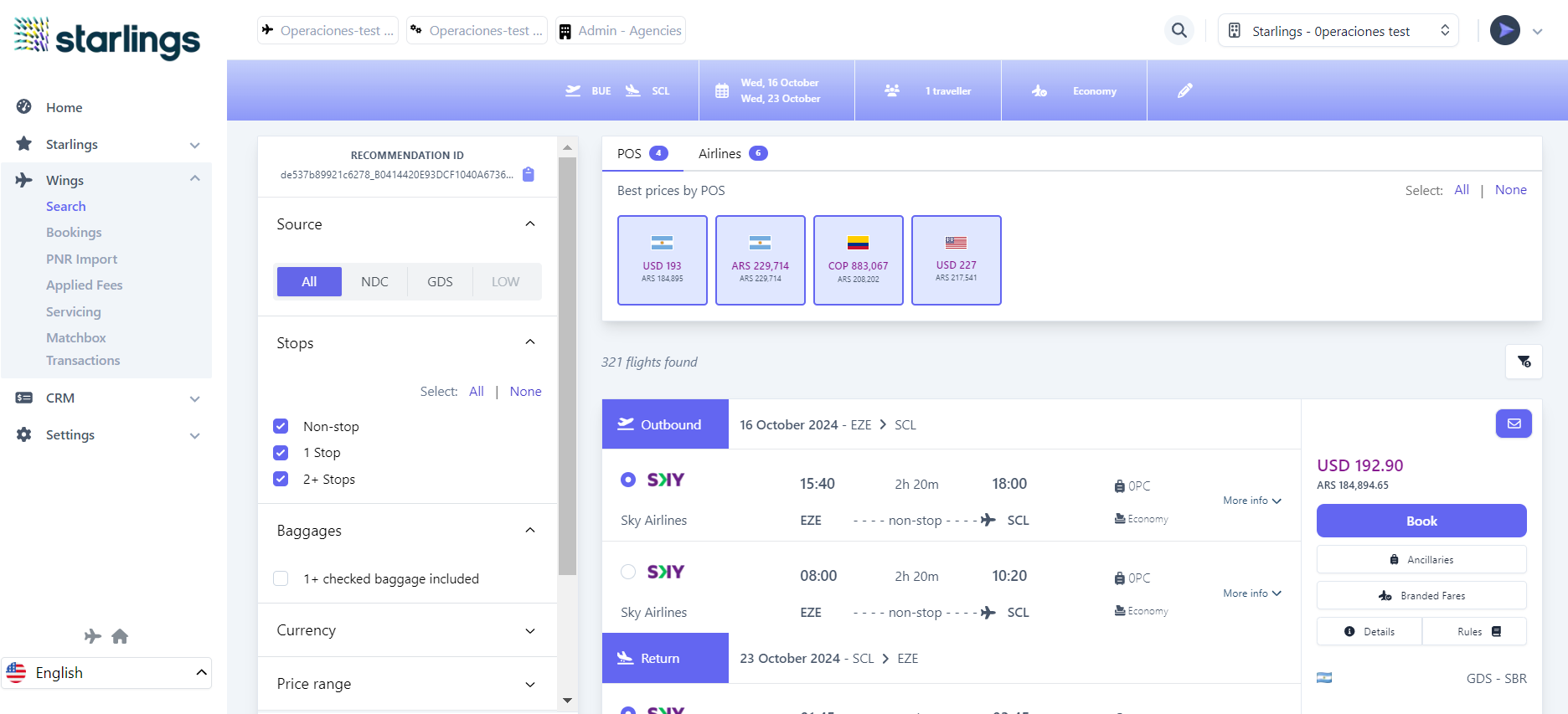
Task: Uncheck the Non-stop checkbox
Action: tap(281, 426)
